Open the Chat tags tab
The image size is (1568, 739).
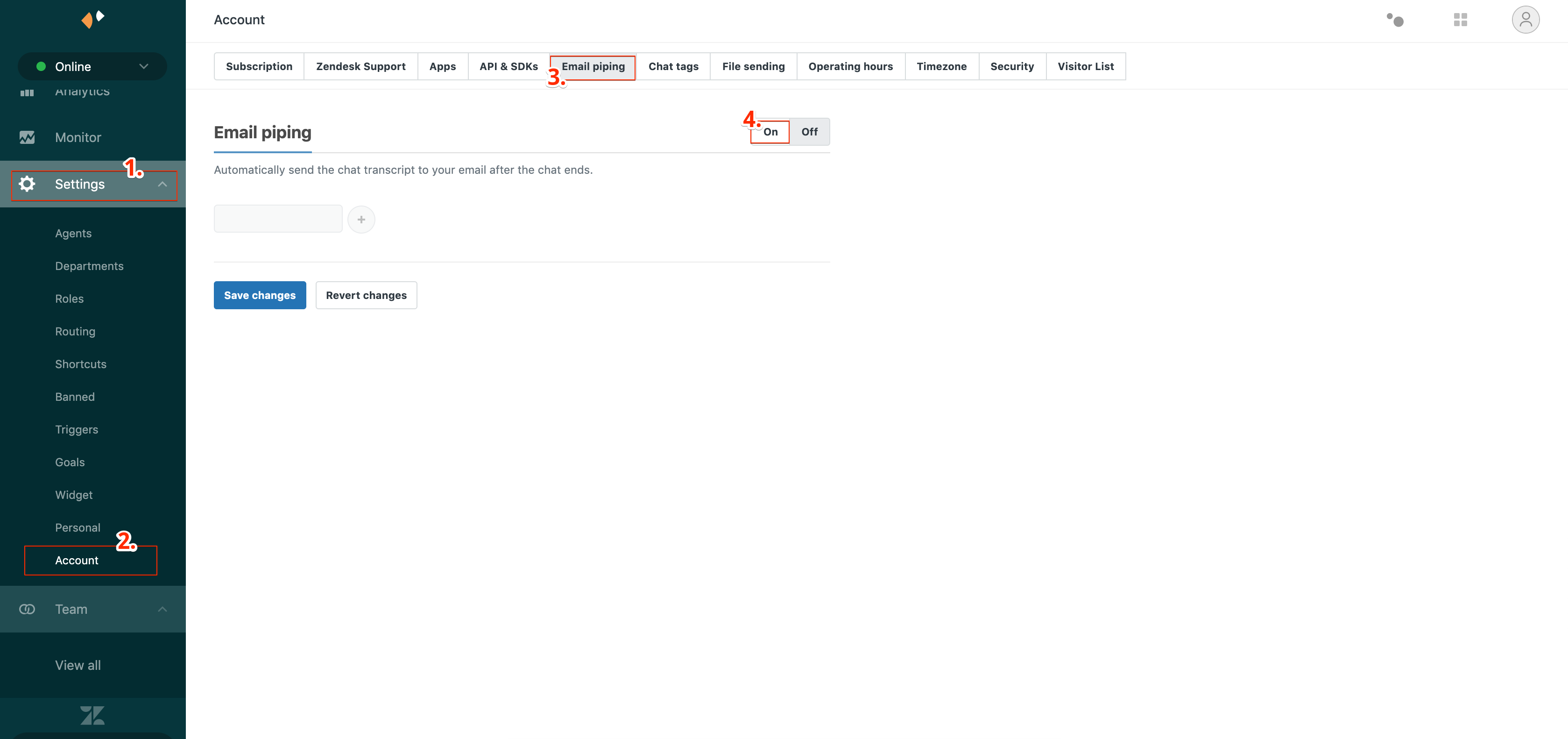[673, 66]
